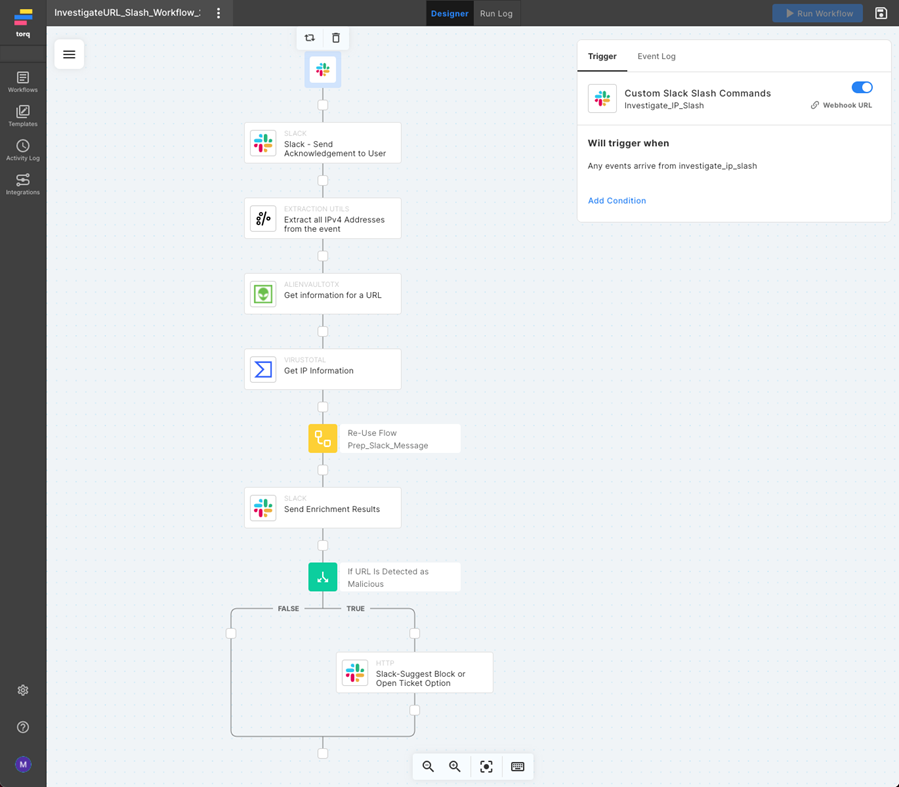The height and width of the screenshot is (787, 899).
Task: Click the TRUE branch label
Action: point(355,609)
